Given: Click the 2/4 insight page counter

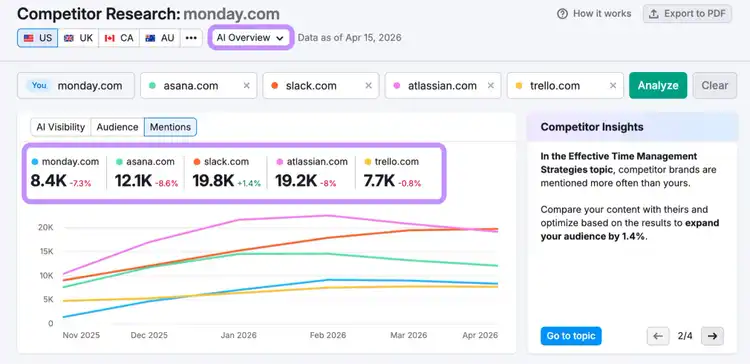Looking at the screenshot, I should tap(685, 336).
